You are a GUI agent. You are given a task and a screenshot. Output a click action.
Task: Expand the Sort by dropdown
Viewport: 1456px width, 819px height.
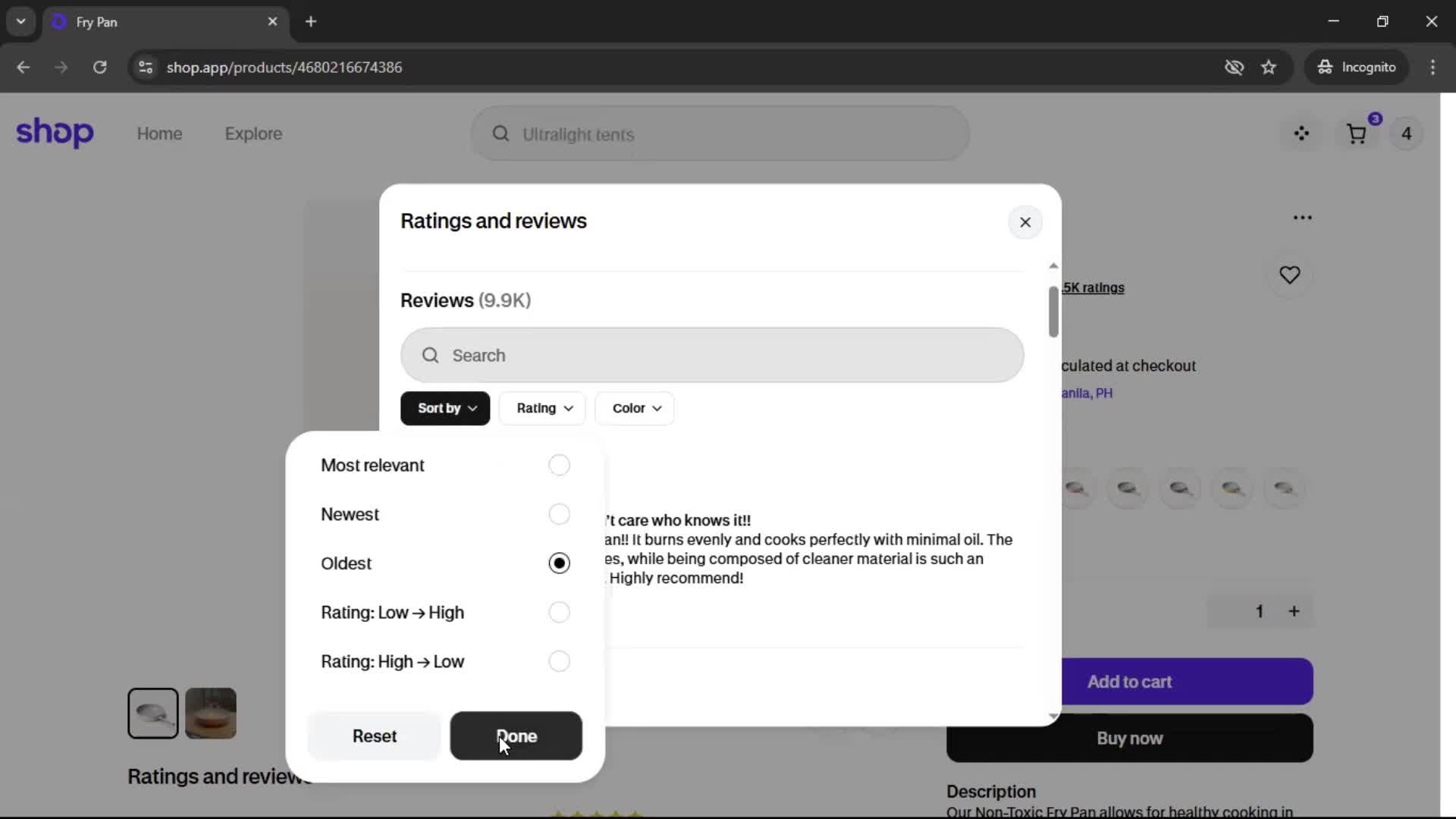point(445,408)
